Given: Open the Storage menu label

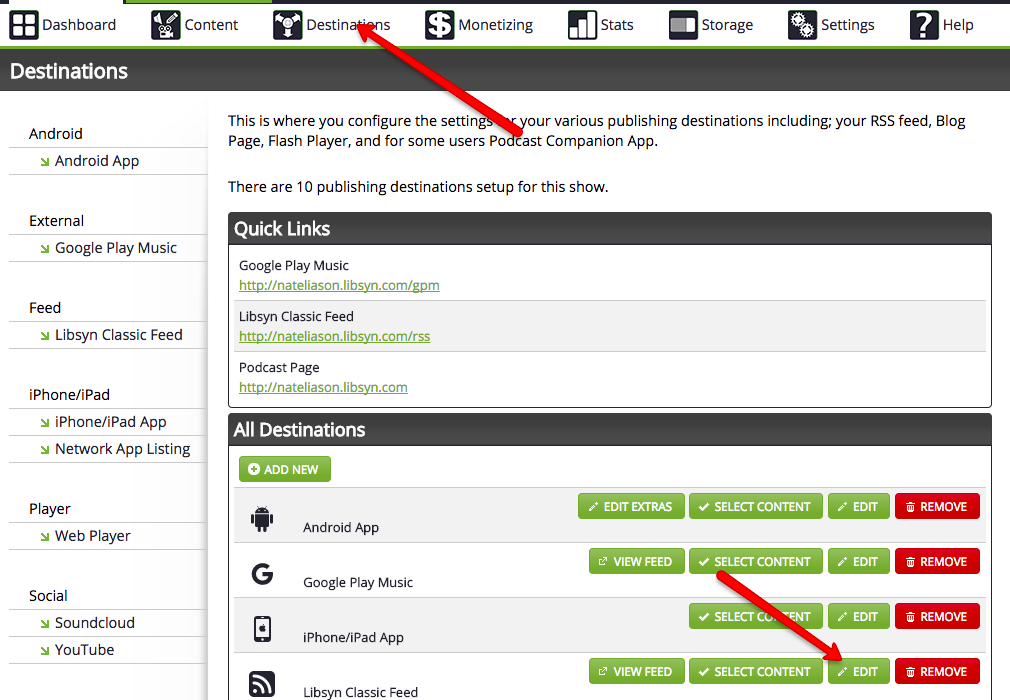Looking at the screenshot, I should 727,25.
